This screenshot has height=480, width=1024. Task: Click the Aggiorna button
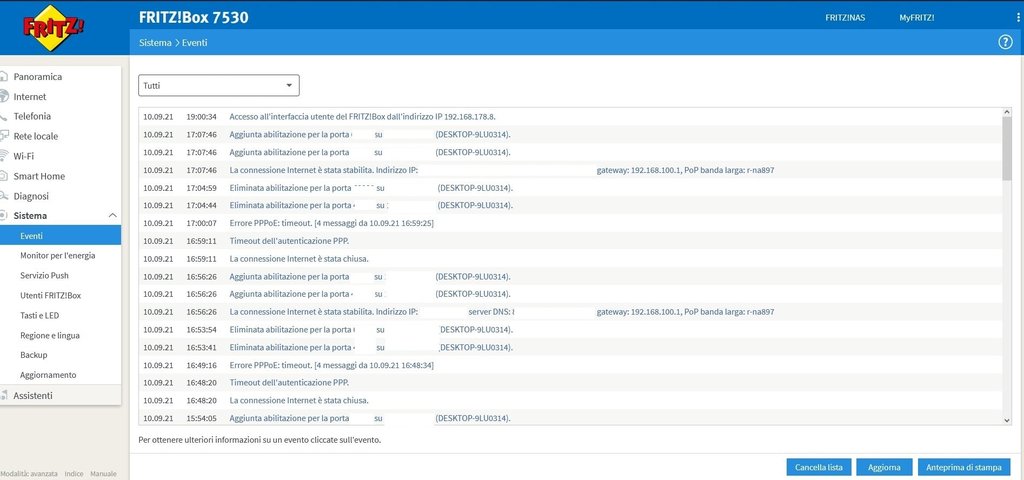(x=883, y=467)
